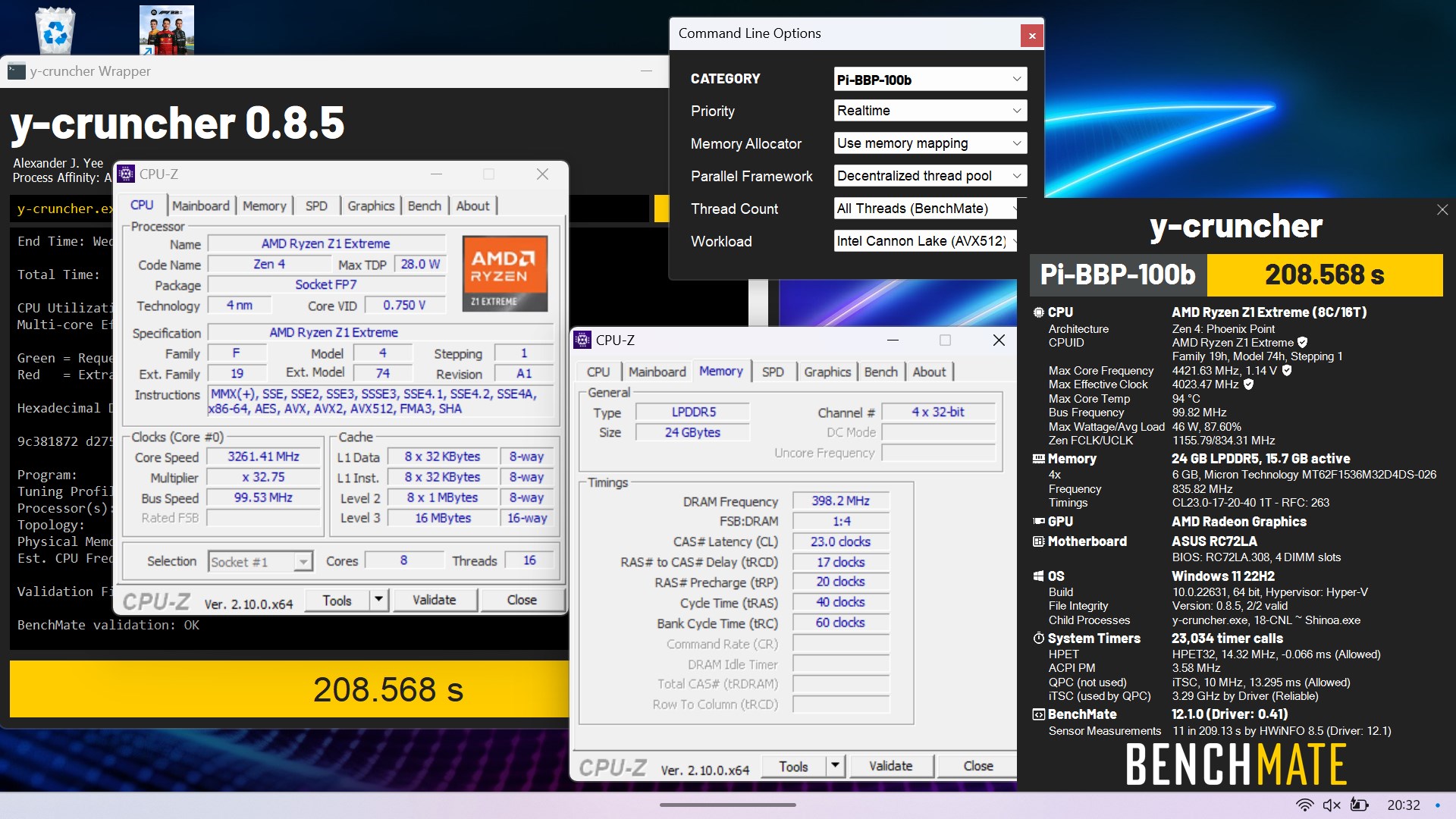Click the y-cruncher Wrapper title bar icon
This screenshot has width=1456, height=819.
click(x=16, y=71)
